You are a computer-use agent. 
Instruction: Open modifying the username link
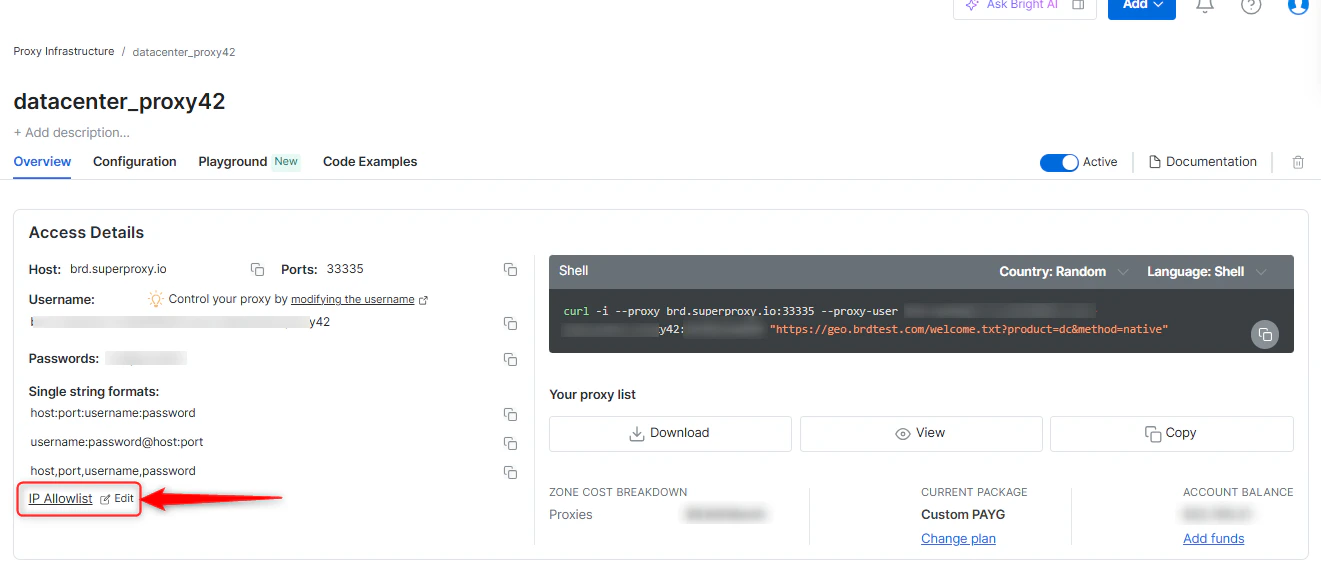click(x=352, y=299)
